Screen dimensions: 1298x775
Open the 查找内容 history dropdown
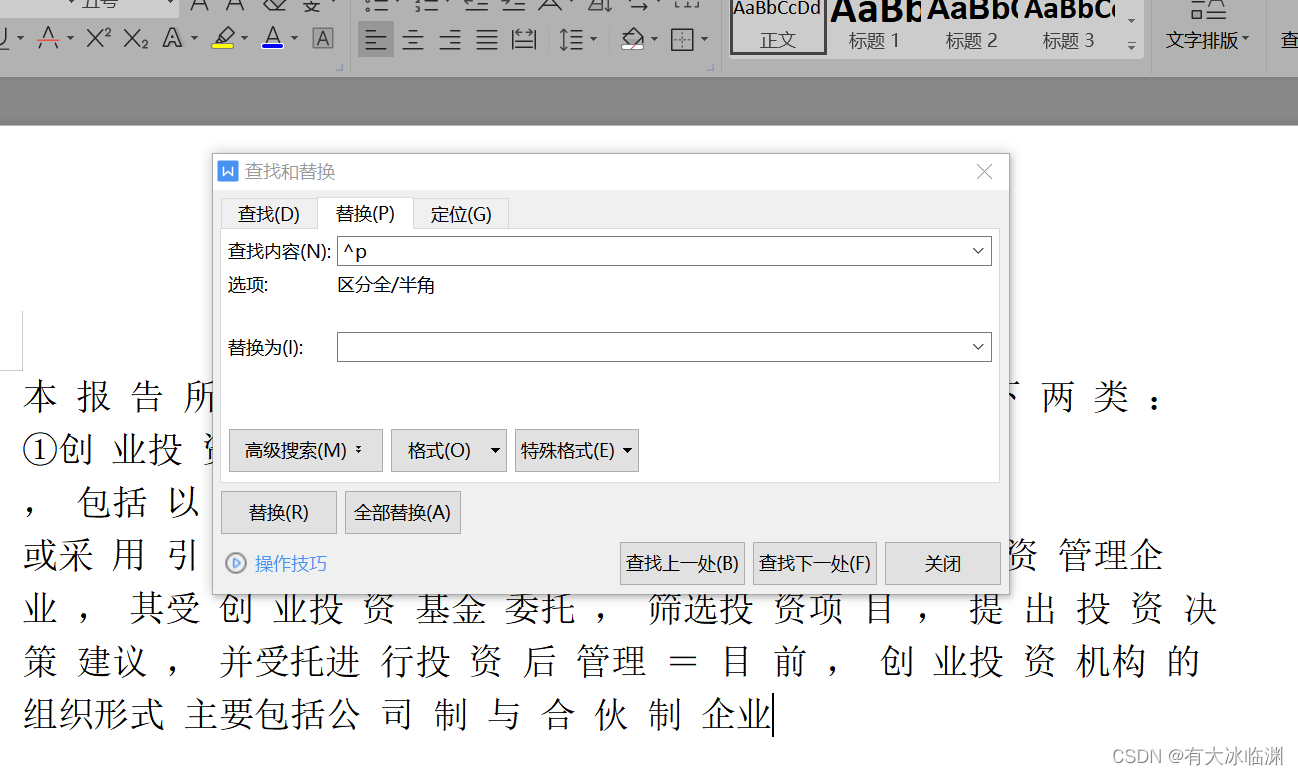click(979, 251)
